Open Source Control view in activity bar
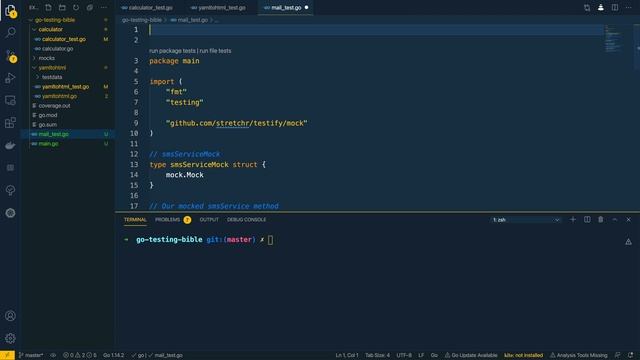The height and width of the screenshot is (360, 640). point(11,56)
